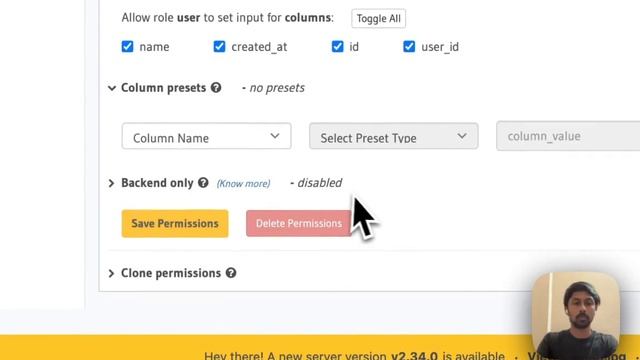Click the Column presets heading
This screenshot has width=640, height=360.
164,88
